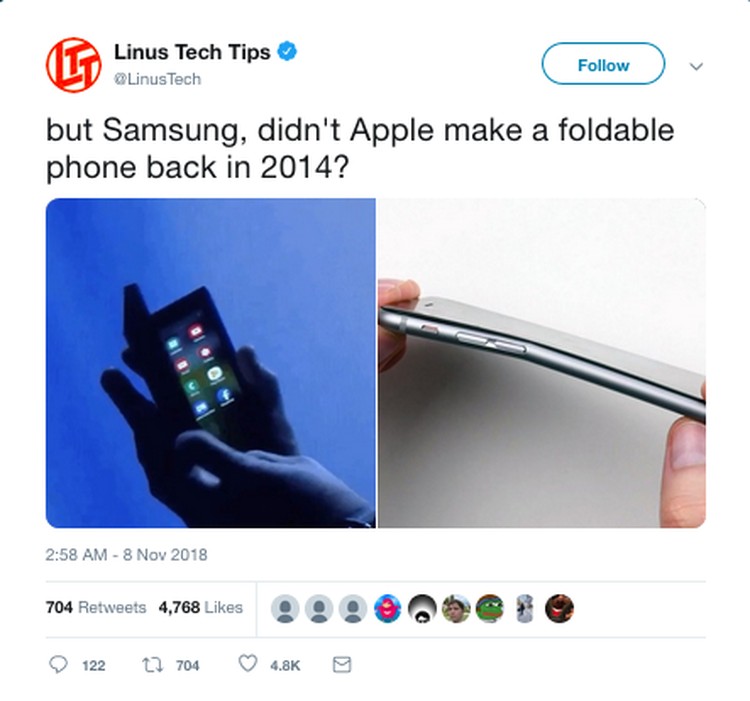750x701 pixels.
Task: Open the Pepe frog liker avatar
Action: point(490,608)
